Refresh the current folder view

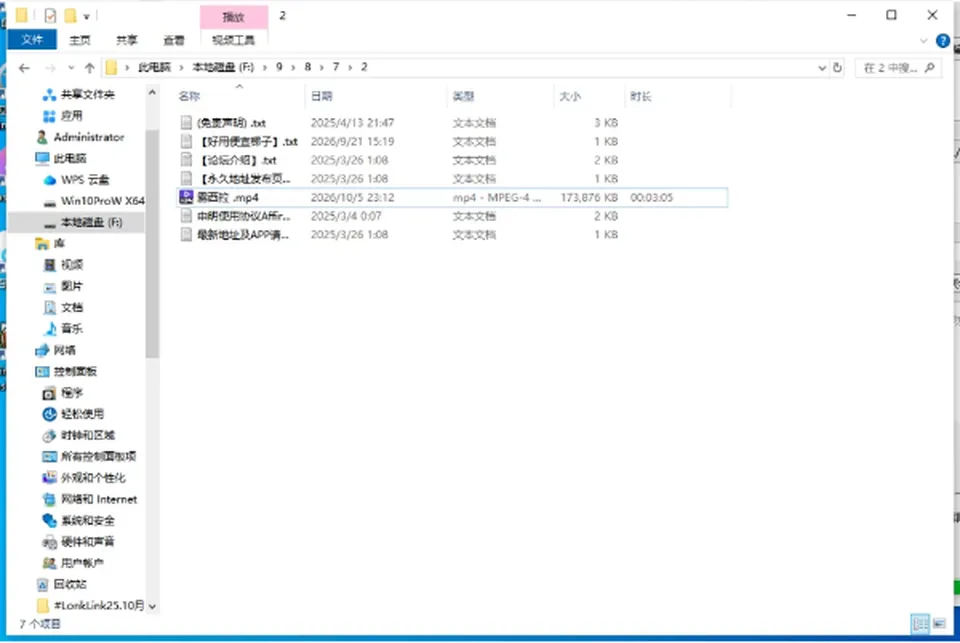[x=838, y=68]
